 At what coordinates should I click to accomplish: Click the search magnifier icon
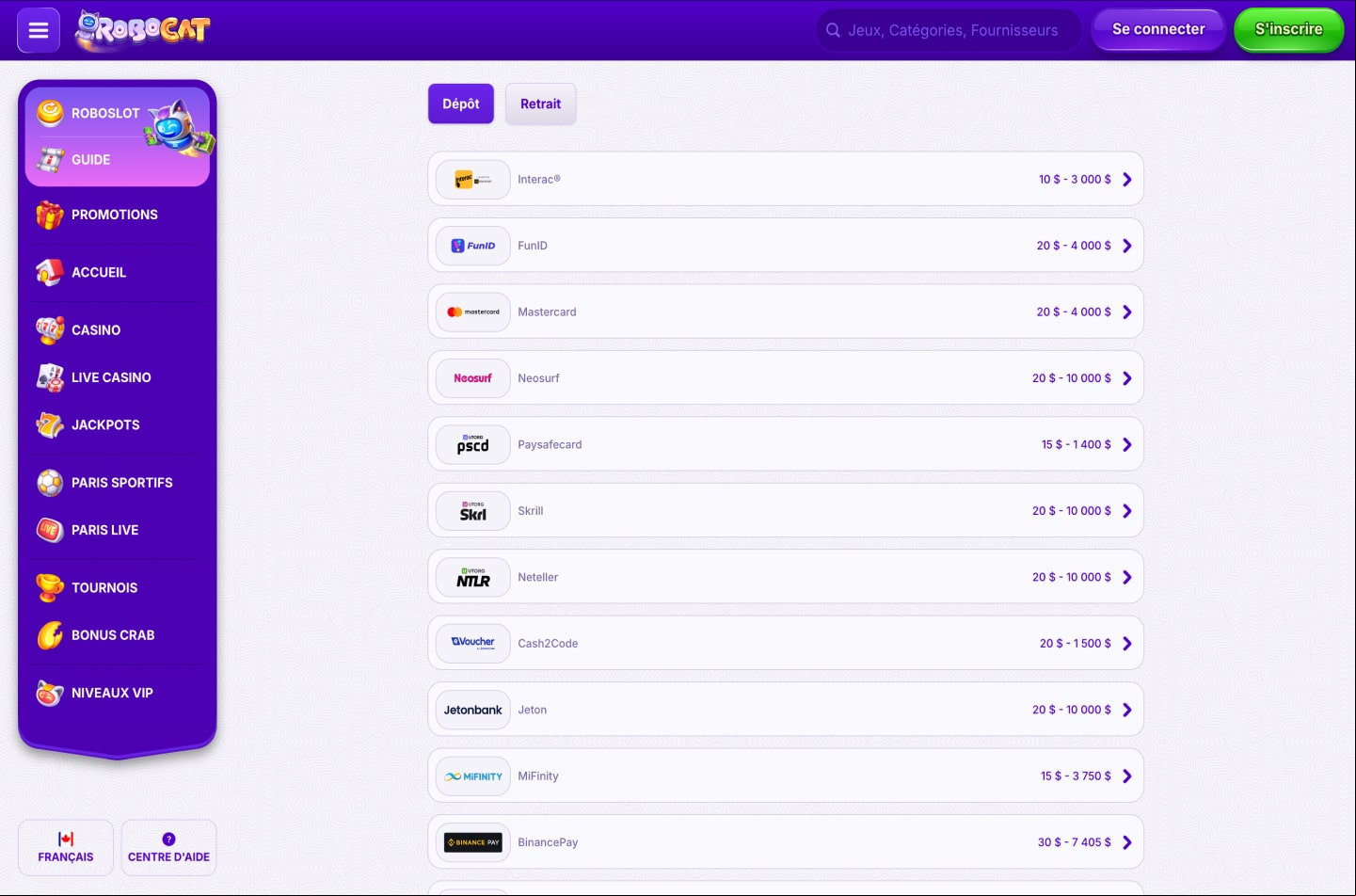coord(833,30)
